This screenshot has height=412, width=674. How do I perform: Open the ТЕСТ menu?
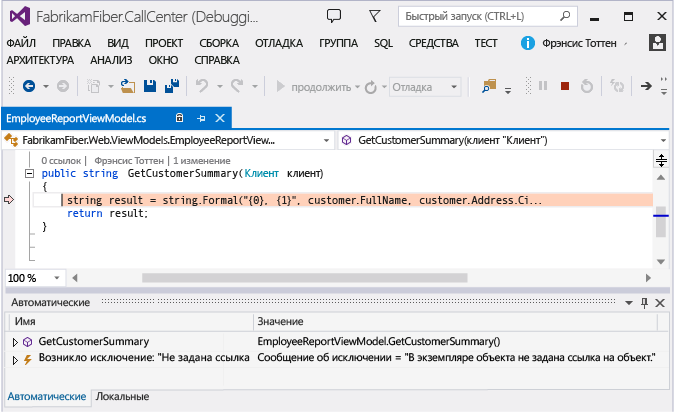pos(486,43)
